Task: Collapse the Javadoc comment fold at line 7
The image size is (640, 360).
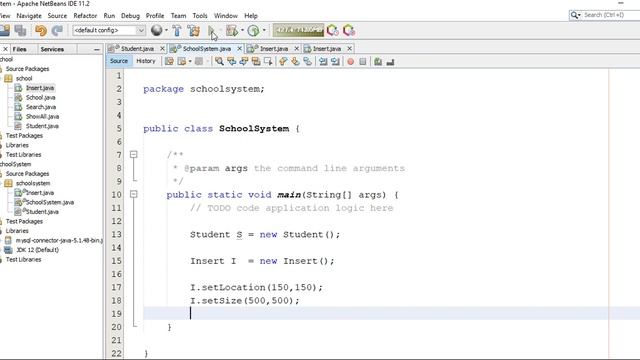Action: click(133, 154)
